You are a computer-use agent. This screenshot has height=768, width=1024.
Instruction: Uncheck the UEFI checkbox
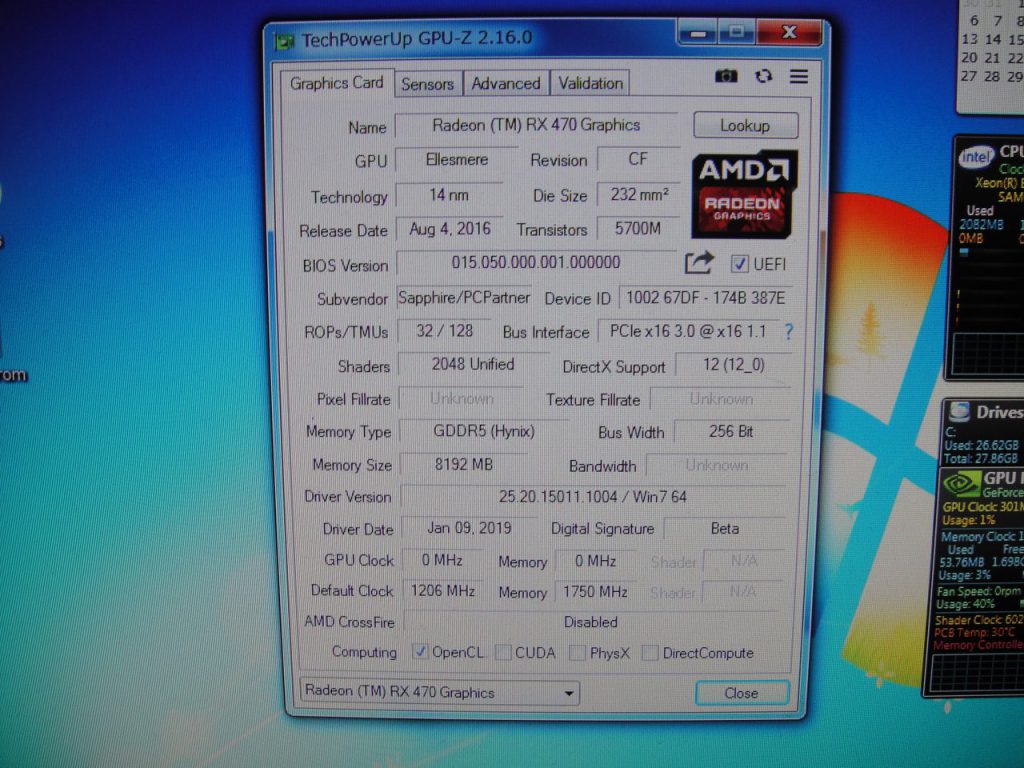[738, 263]
